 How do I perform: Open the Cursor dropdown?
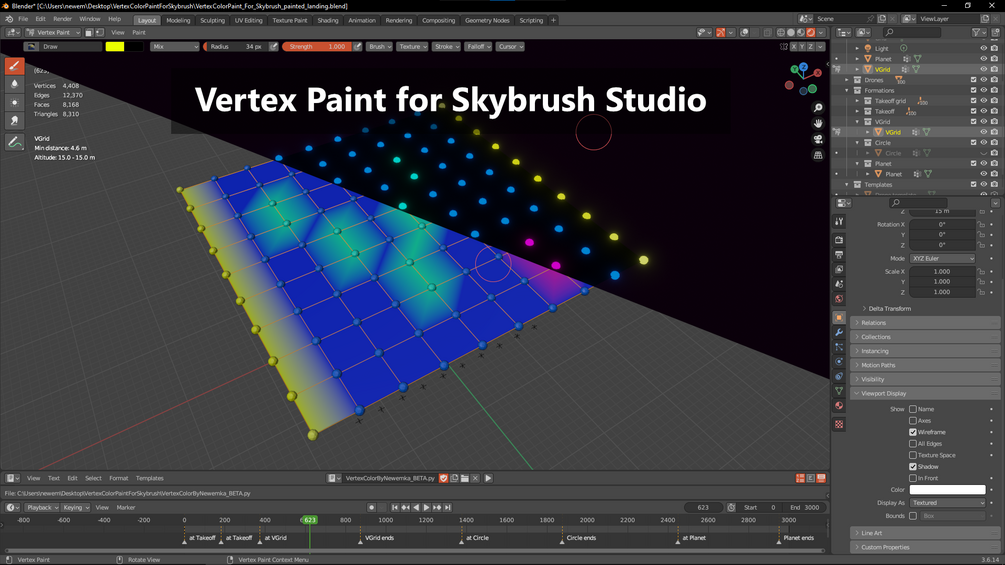(510, 46)
